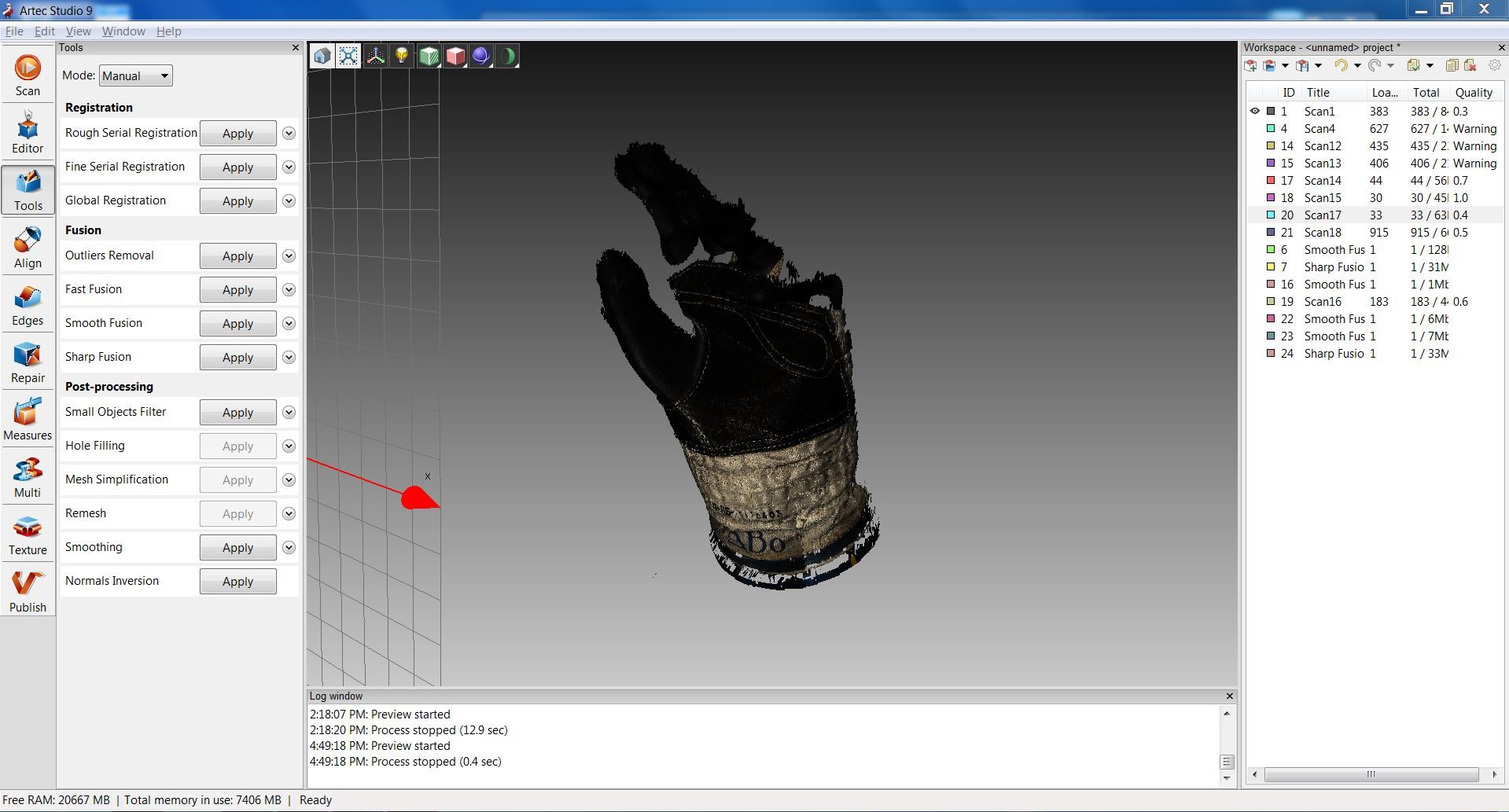Click the home view icon above the viewport
Viewport: 1509px width, 812px height.
(321, 55)
